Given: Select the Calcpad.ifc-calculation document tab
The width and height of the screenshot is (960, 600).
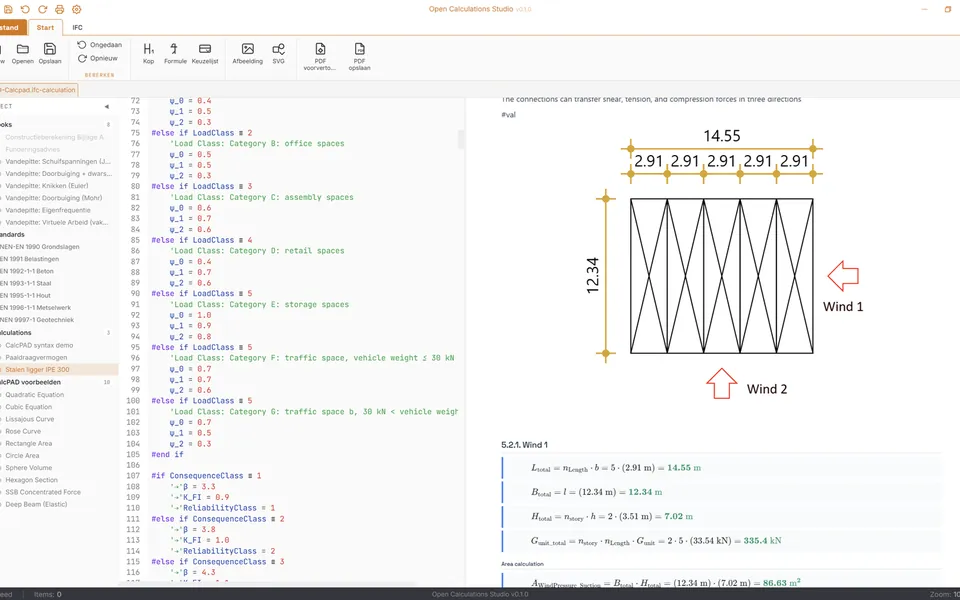Looking at the screenshot, I should point(38,90).
